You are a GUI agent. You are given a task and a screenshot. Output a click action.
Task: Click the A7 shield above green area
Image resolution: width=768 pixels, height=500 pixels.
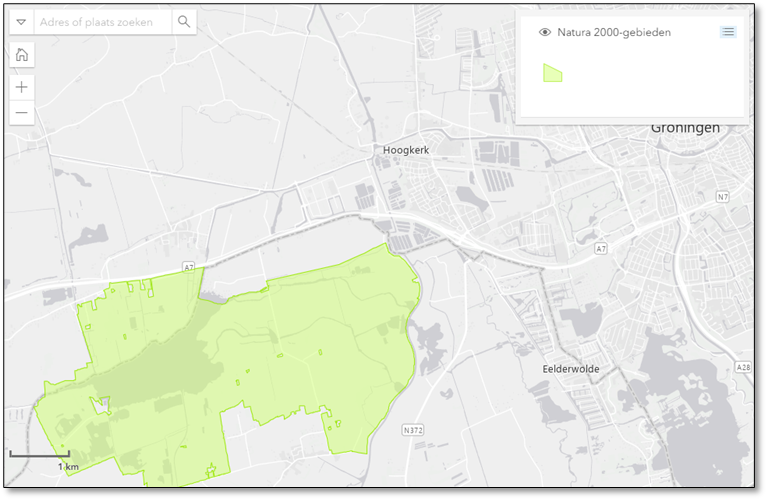coord(189,267)
